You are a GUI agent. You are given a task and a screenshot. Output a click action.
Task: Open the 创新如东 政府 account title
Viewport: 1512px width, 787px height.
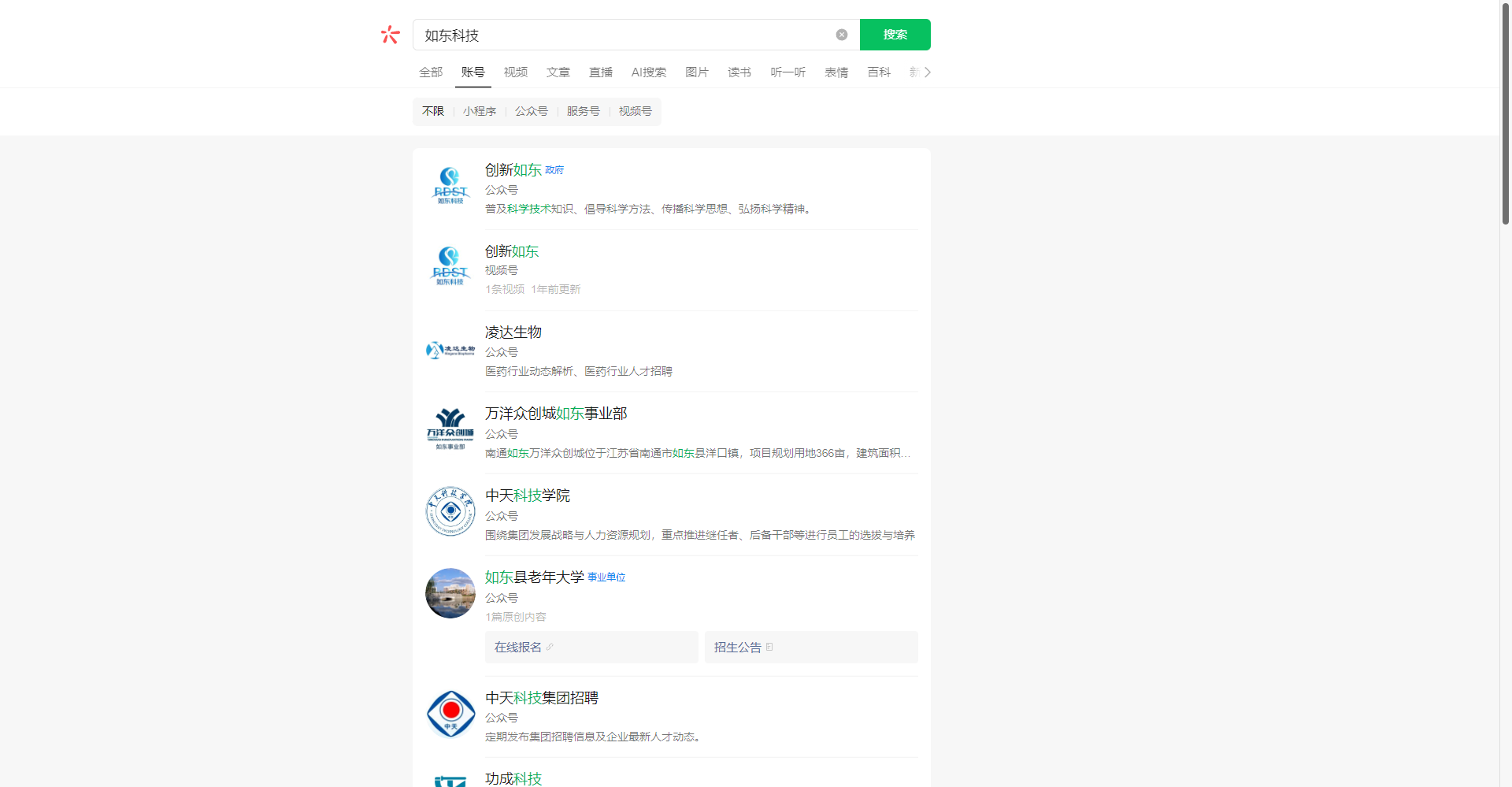pos(513,170)
